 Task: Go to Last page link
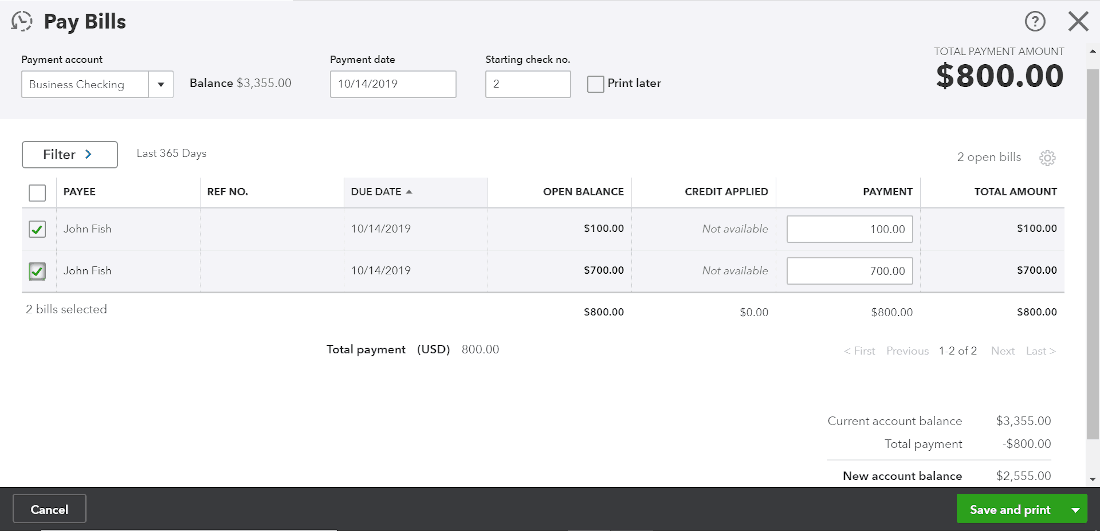[x=1040, y=351]
